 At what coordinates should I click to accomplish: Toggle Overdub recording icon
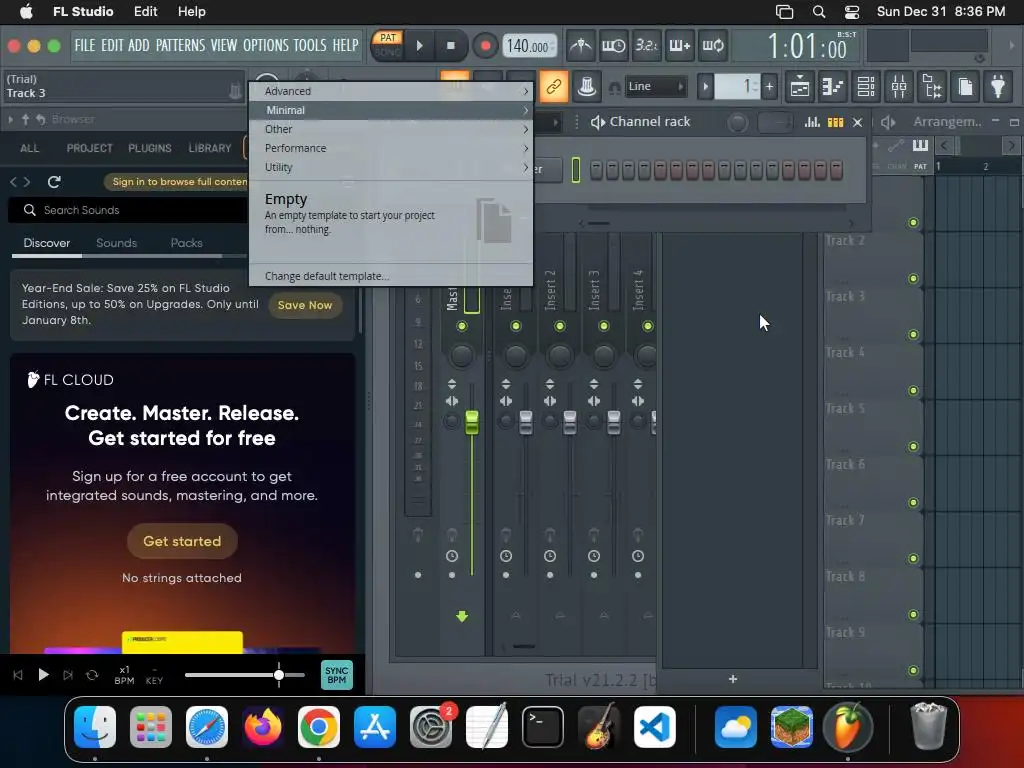pos(679,46)
